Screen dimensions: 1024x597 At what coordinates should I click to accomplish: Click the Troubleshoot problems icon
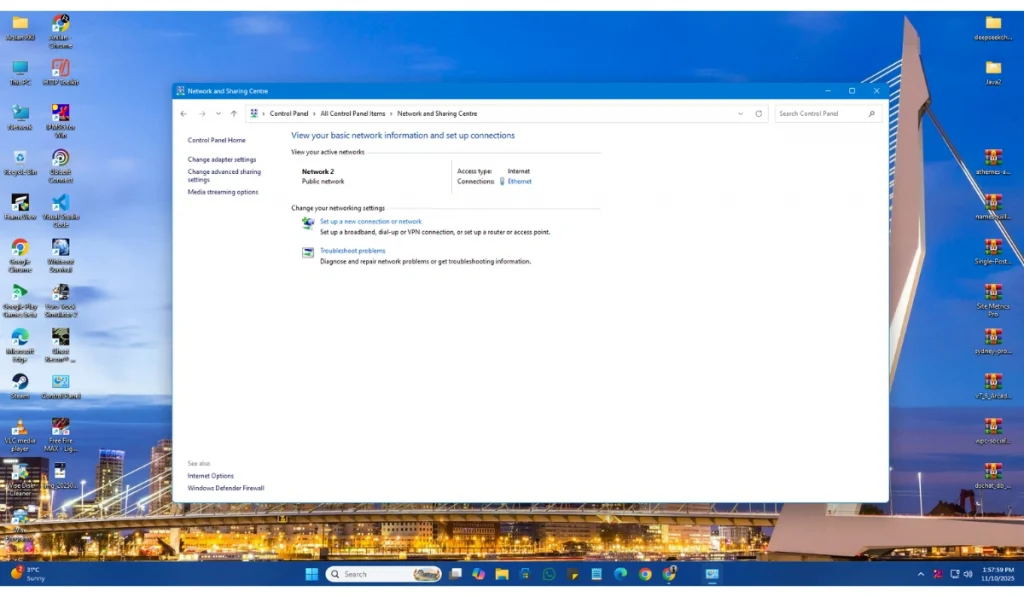308,253
